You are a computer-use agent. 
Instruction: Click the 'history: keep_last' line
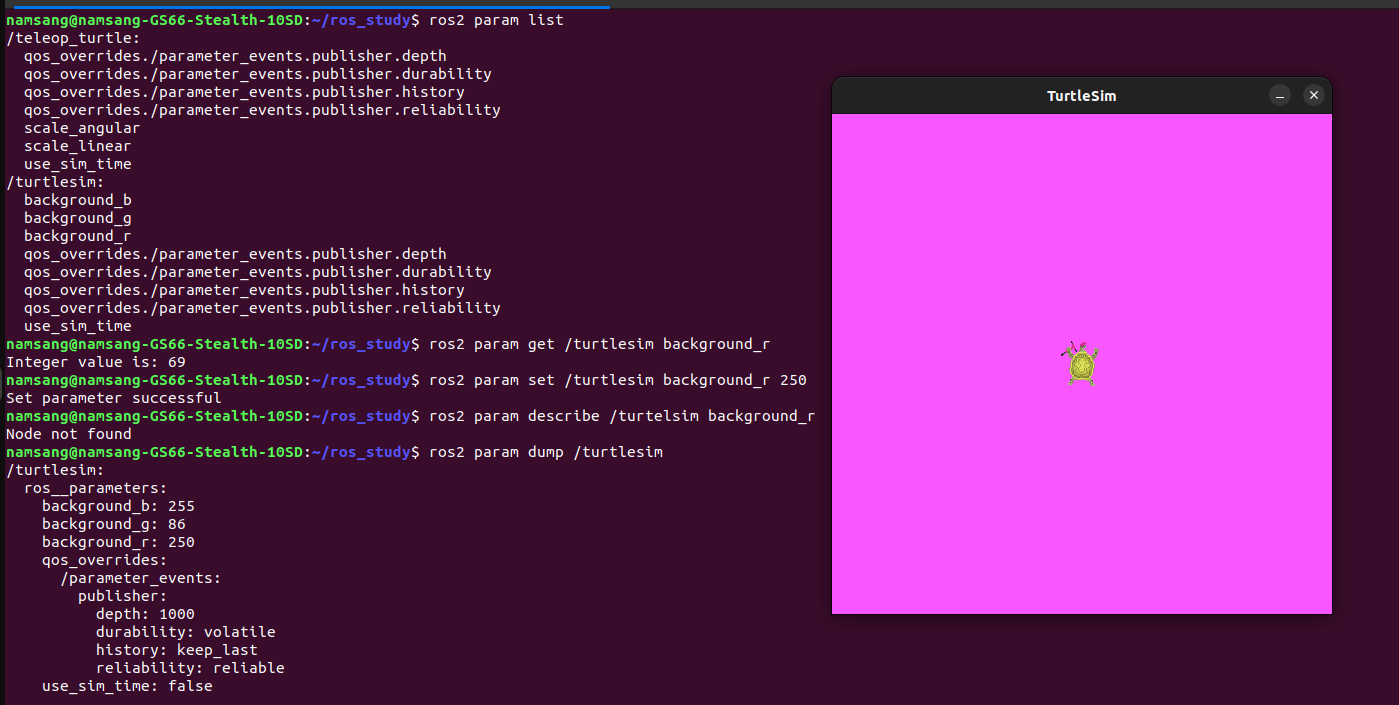tap(177, 650)
